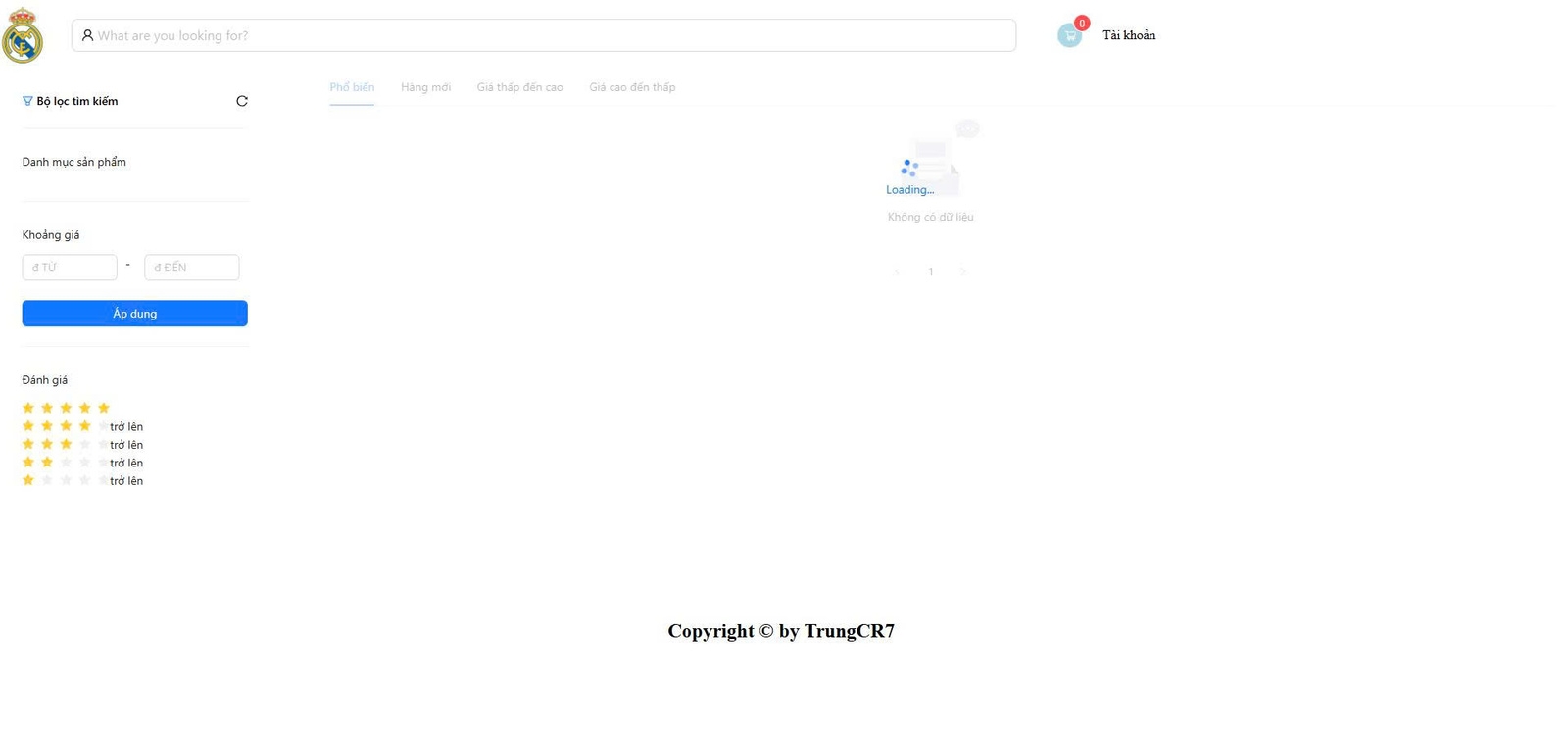The height and width of the screenshot is (735, 1568).
Task: Filter by three stars trở lên
Action: (82, 444)
